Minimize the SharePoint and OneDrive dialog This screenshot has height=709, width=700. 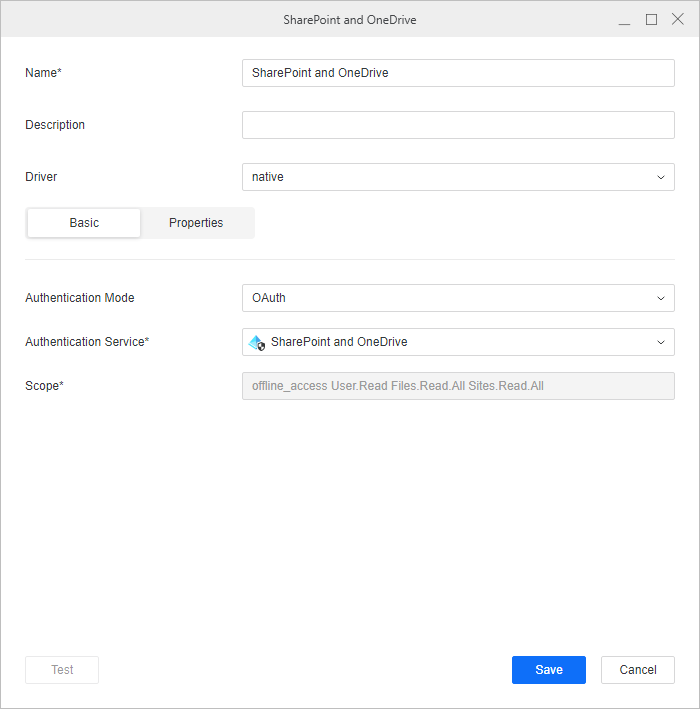[x=624, y=20]
